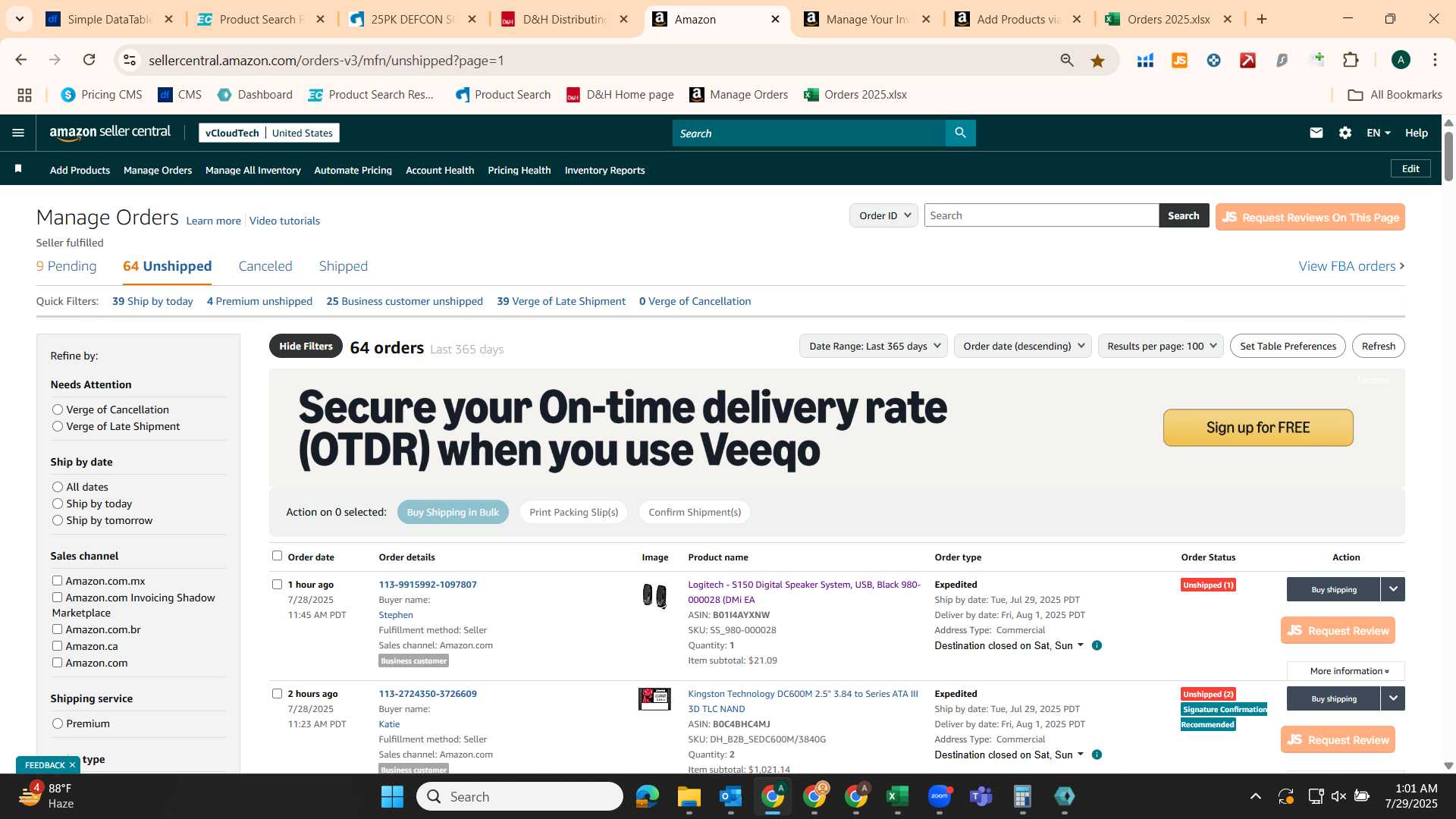
Task: Open the Automate Pricing menu item
Action: (353, 170)
